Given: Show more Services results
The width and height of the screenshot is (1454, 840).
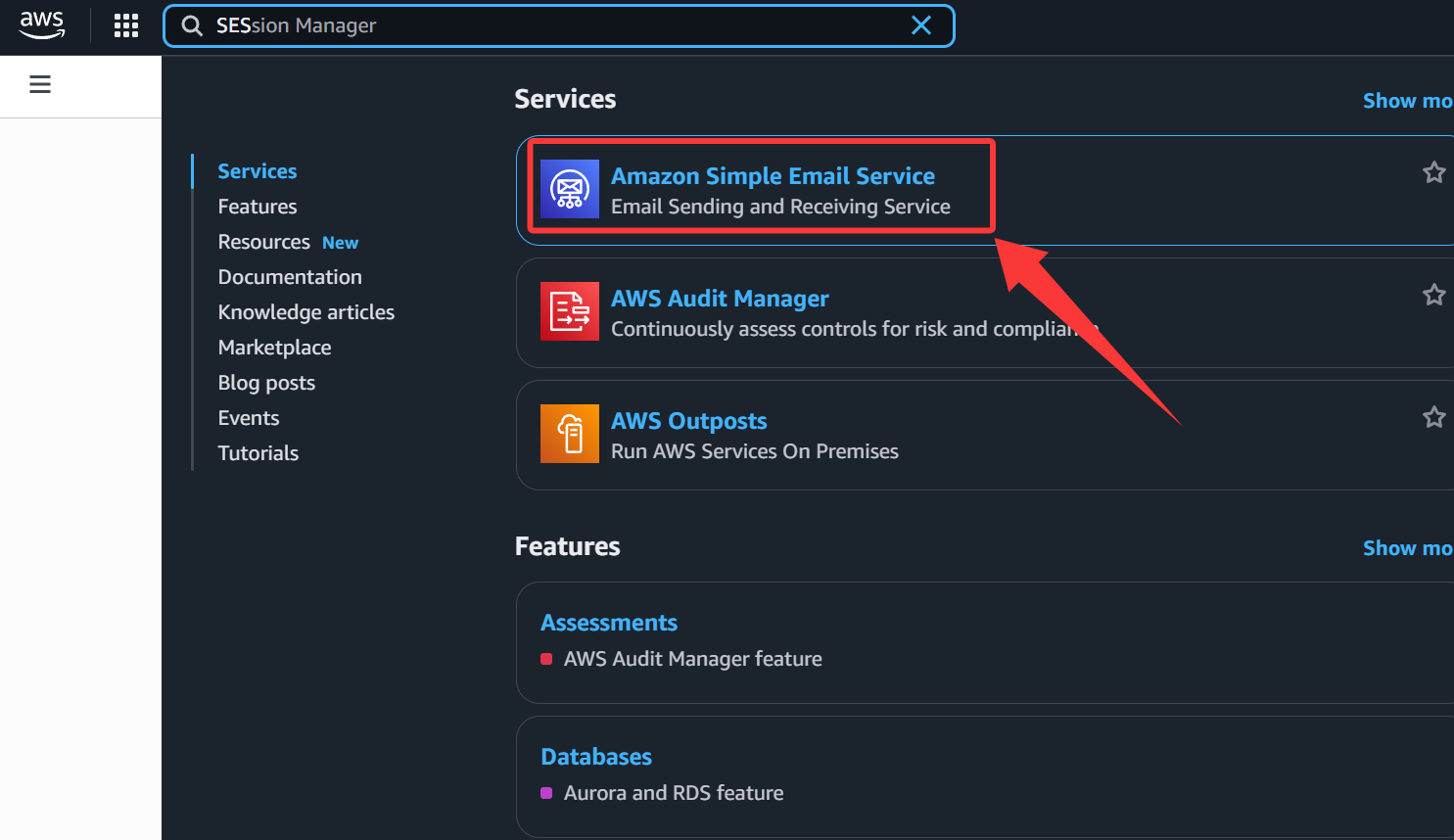Looking at the screenshot, I should click(1408, 101).
